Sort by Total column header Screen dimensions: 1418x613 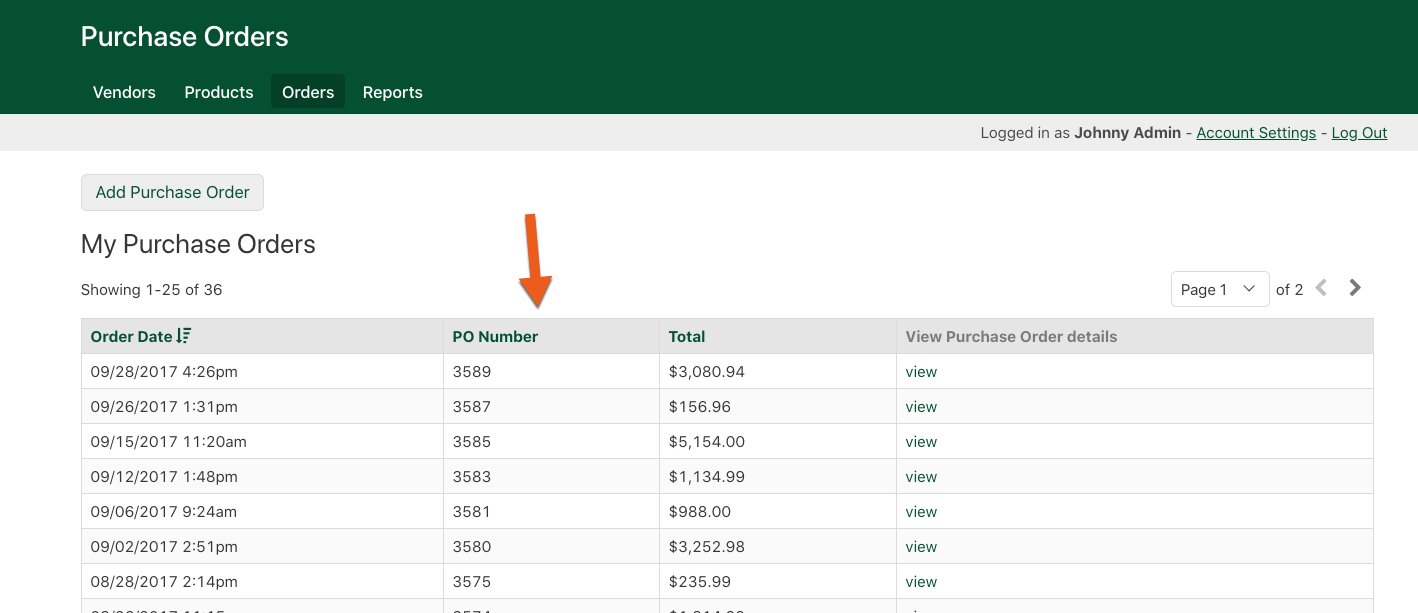687,337
